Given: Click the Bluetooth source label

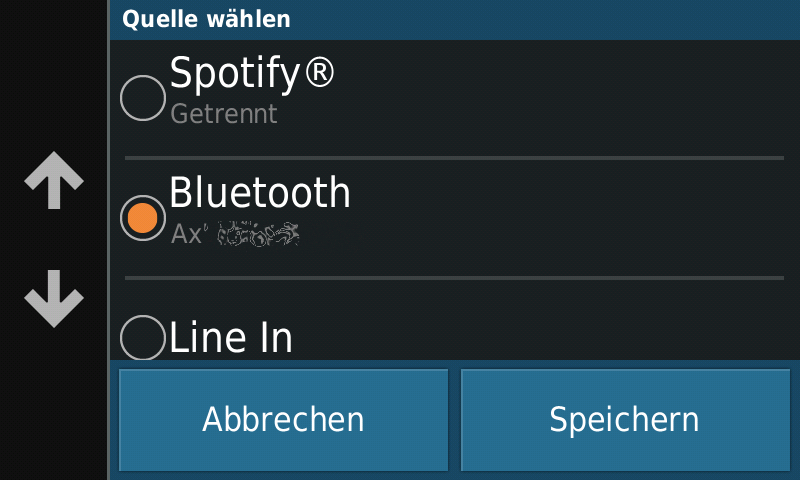Looking at the screenshot, I should pos(260,192).
